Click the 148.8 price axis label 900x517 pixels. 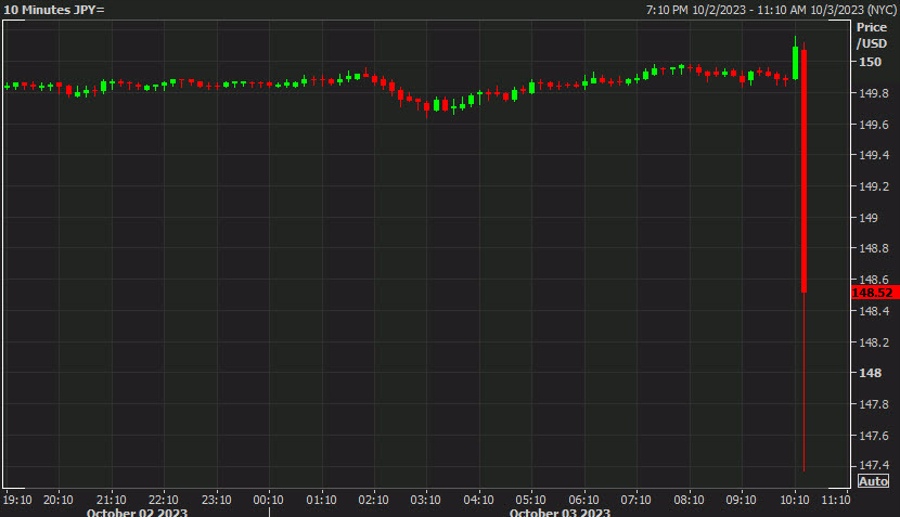[873, 248]
